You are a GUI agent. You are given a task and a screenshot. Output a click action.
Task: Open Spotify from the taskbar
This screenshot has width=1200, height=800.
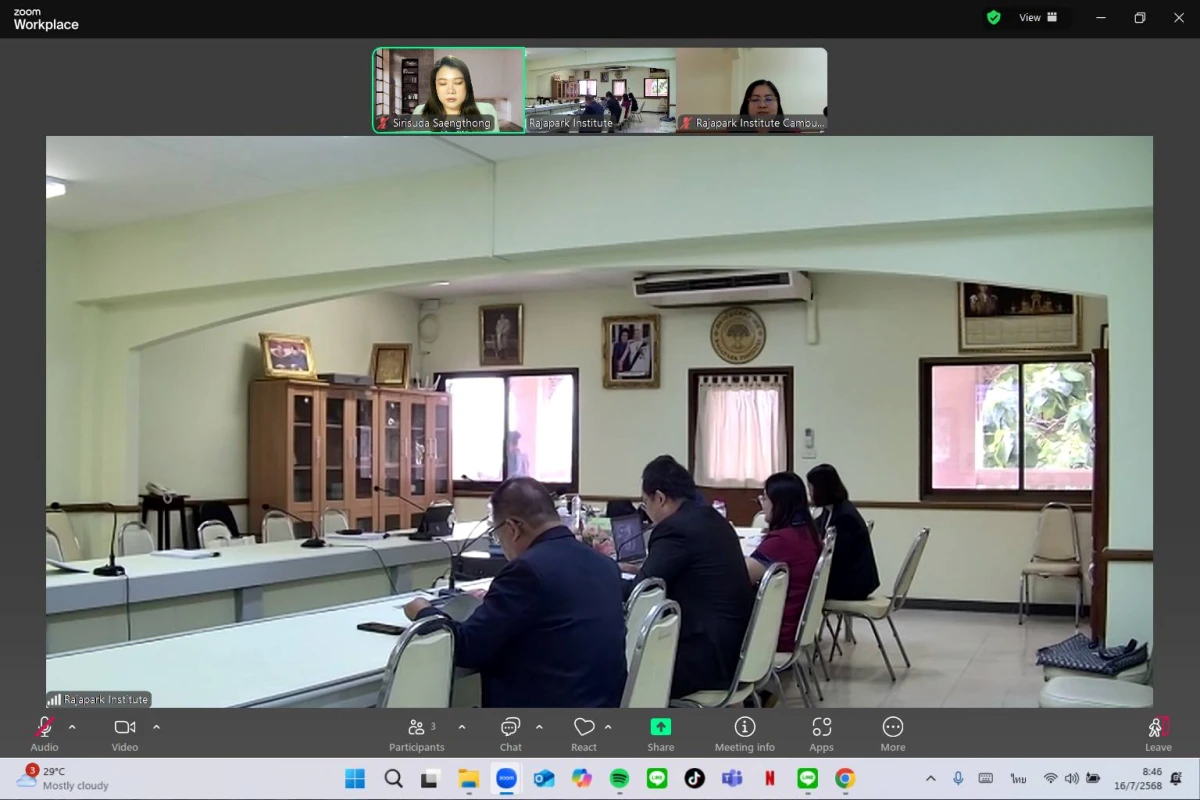click(619, 778)
